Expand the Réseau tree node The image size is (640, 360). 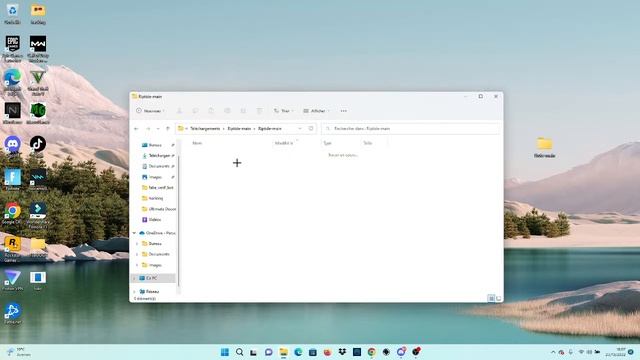(134, 292)
